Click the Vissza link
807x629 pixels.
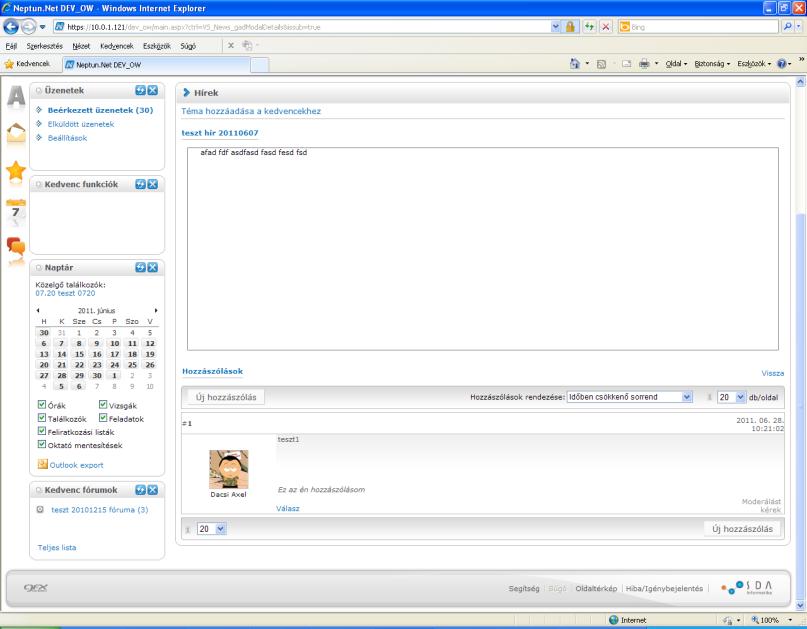point(773,373)
